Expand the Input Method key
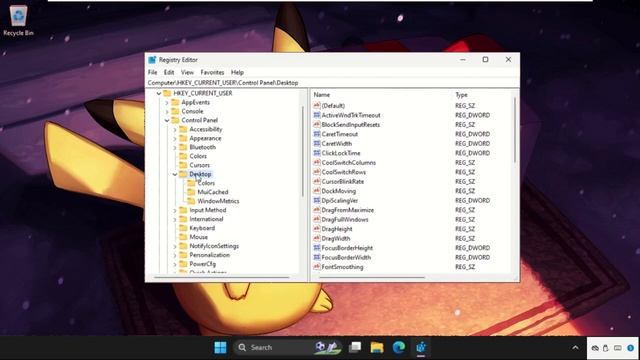 point(175,210)
